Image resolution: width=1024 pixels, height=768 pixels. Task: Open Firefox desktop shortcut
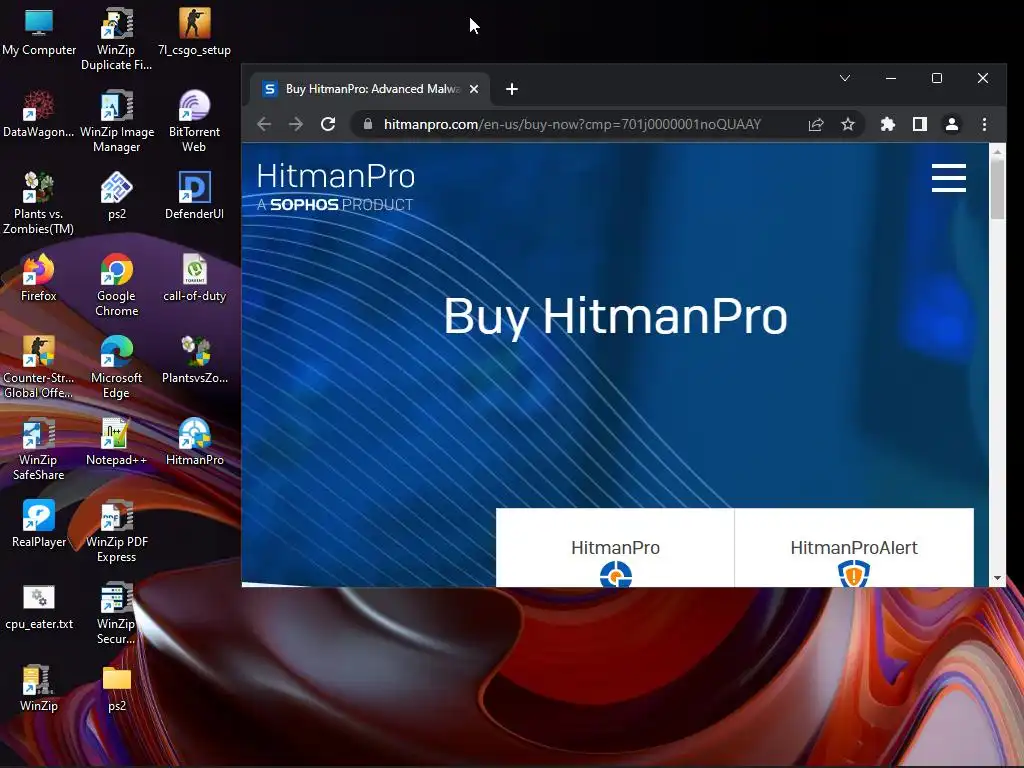point(39,278)
